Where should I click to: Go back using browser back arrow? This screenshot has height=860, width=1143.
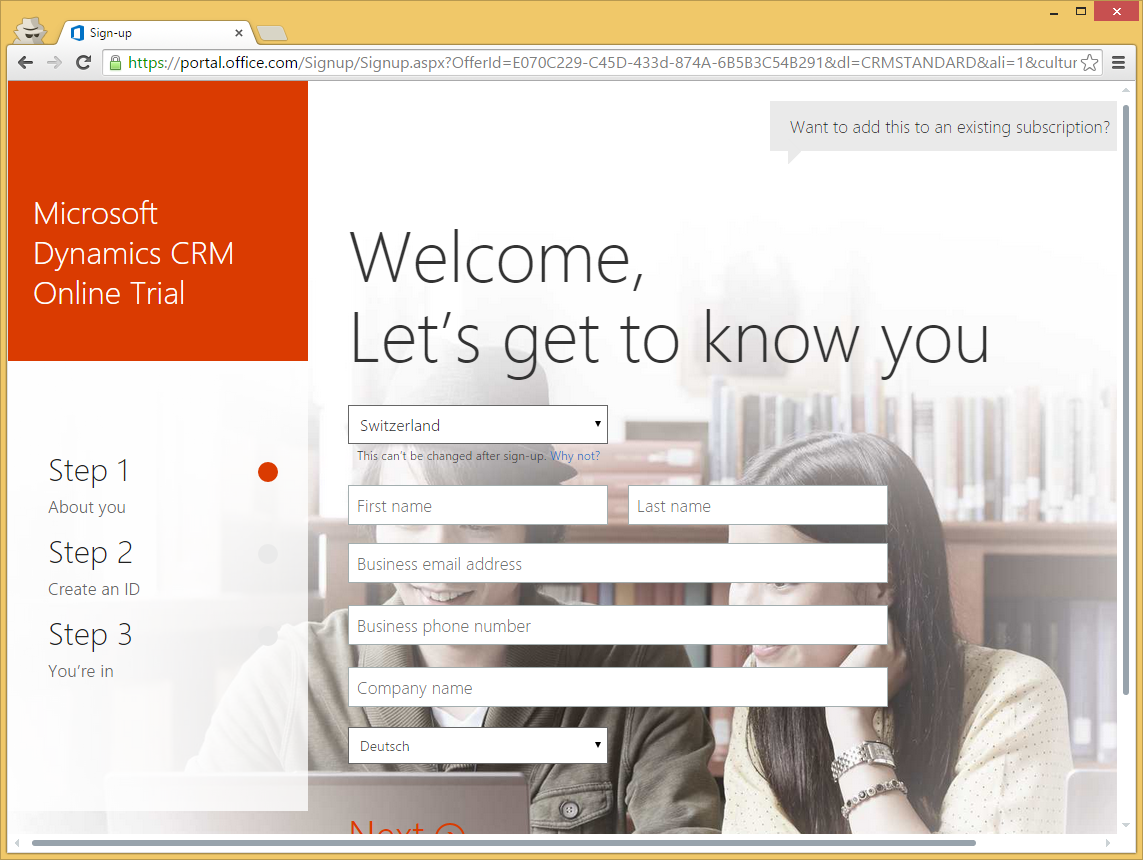(26, 63)
